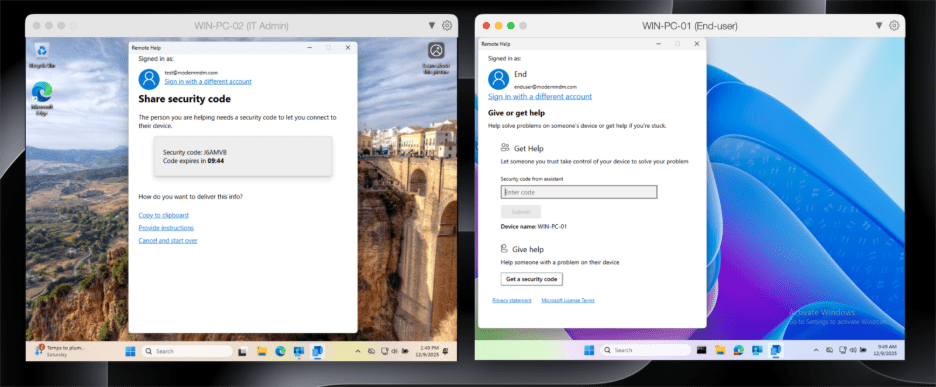Click the Code expires in 09:44 text
Screen dimensions: 936x387
193,161
